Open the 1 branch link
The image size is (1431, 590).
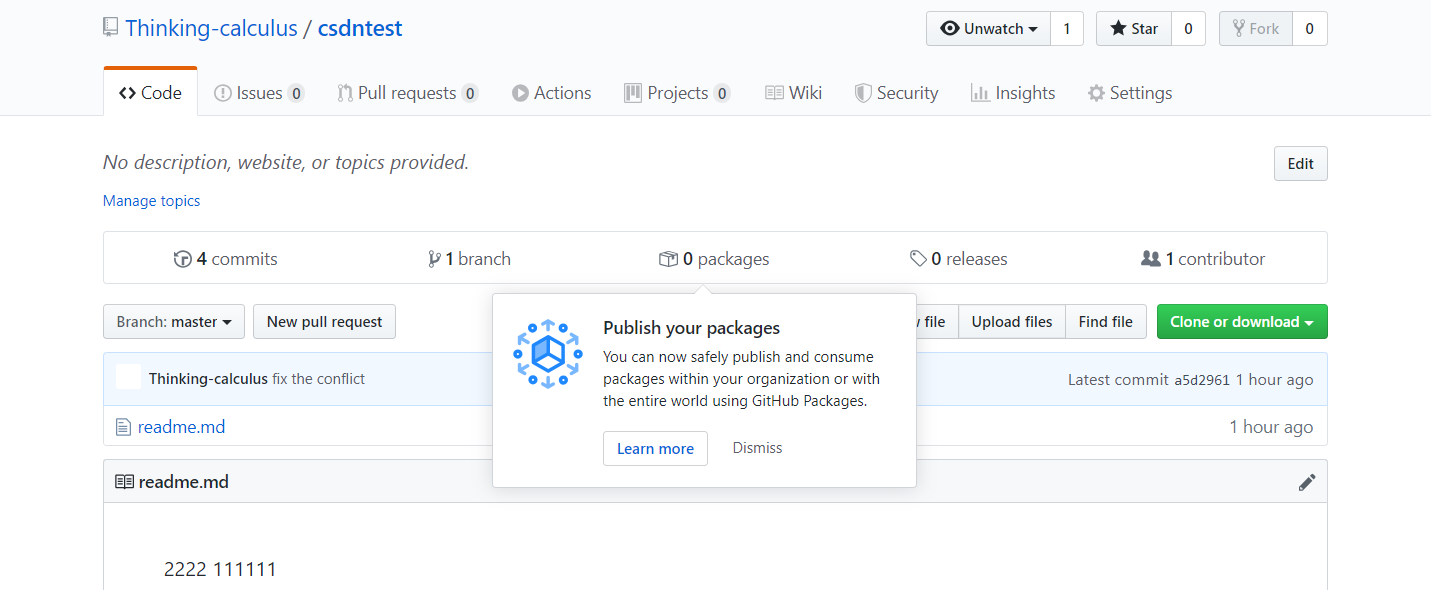coord(469,259)
